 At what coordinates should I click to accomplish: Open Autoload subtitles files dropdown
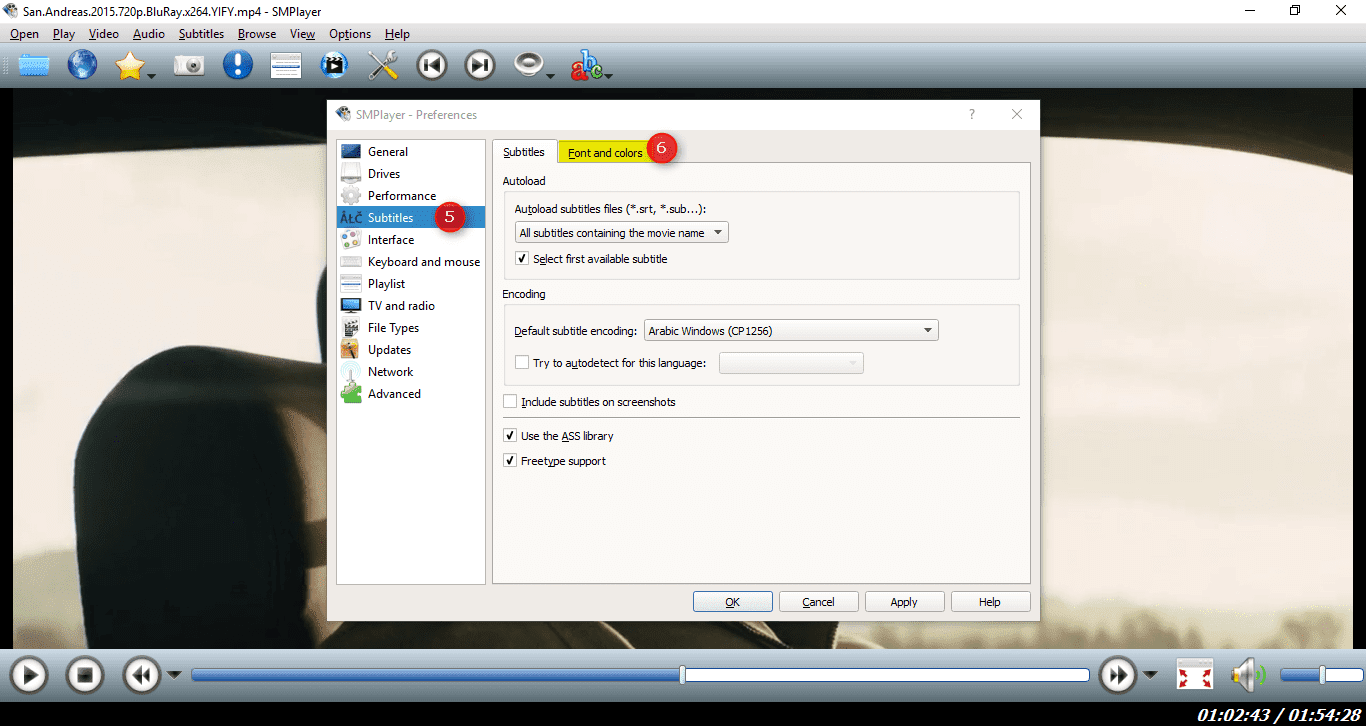click(622, 233)
